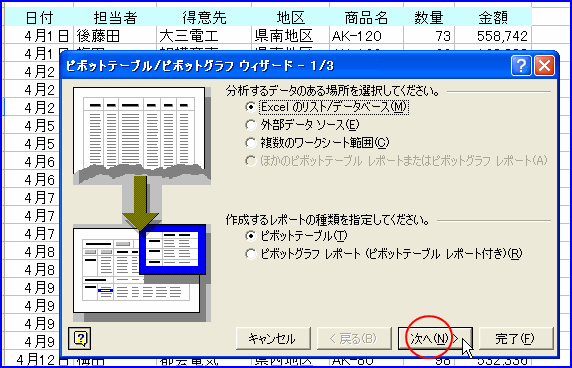Click the help question mark title bar button
This screenshot has width=572, height=368.
[x=521, y=66]
